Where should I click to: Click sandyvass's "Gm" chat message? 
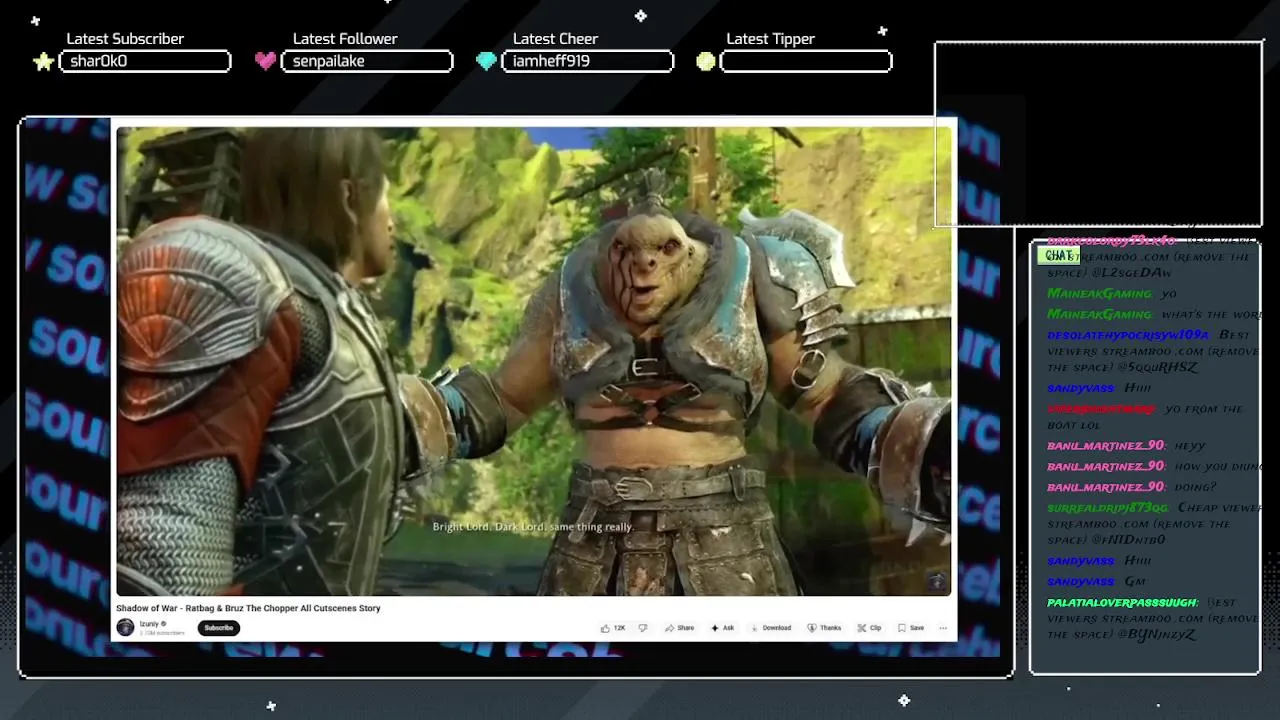point(1134,582)
